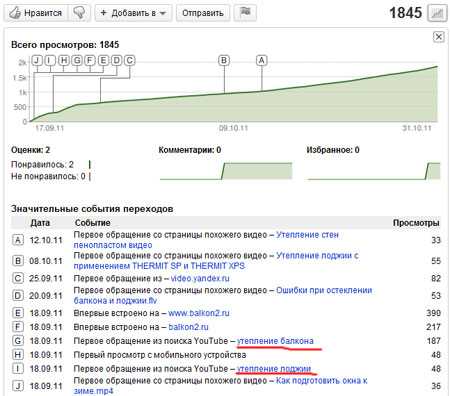This screenshot has height=396, width=450.
Task: Open the утепление лоджии search link
Action: 274,369
